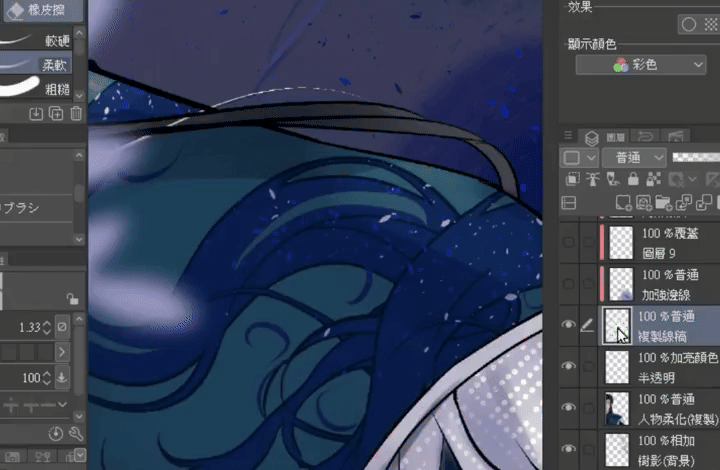Select the 橡皮擦 eraser tool tab
720x470 pixels.
click(41, 10)
